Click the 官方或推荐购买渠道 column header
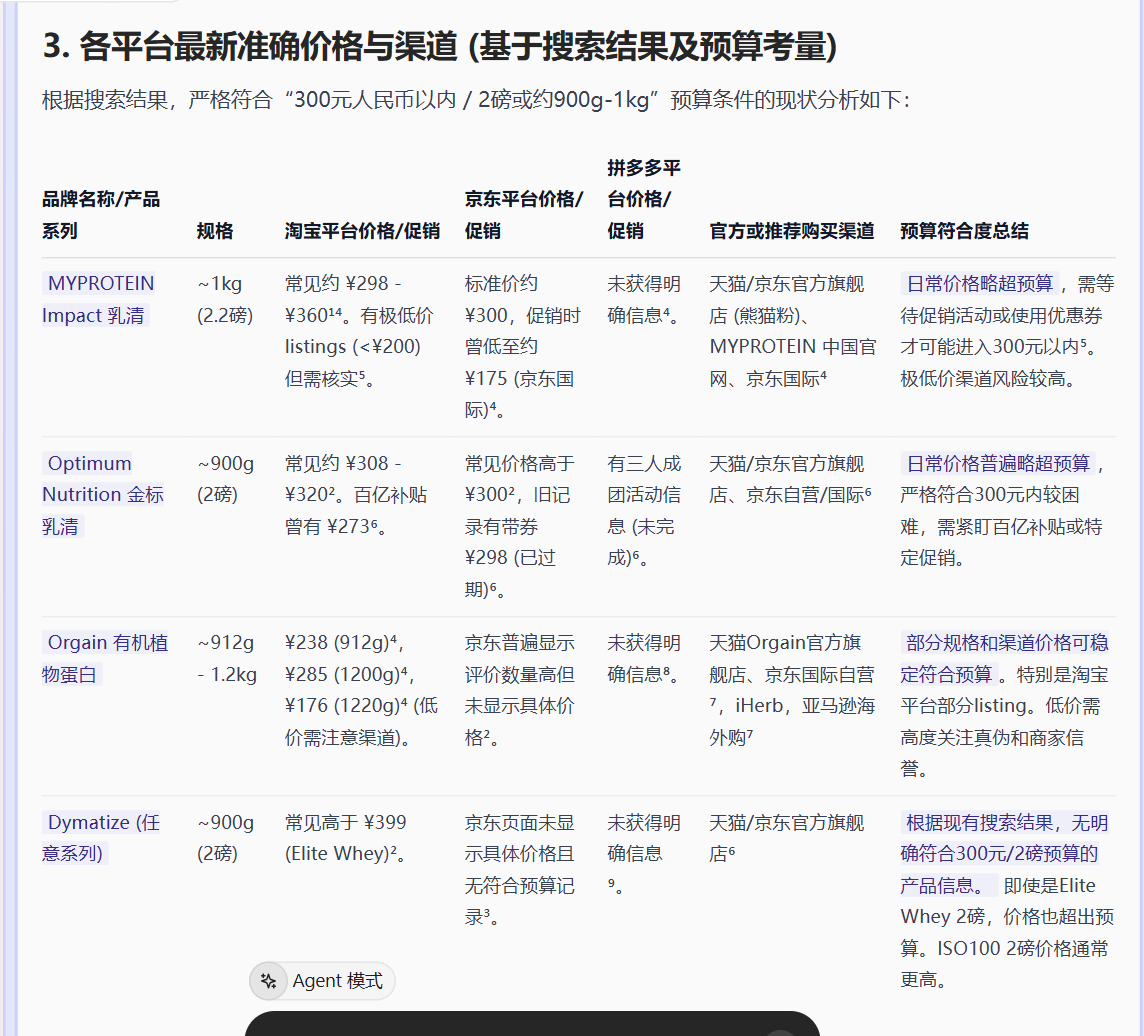Screen dimensions: 1144x1036 point(791,231)
